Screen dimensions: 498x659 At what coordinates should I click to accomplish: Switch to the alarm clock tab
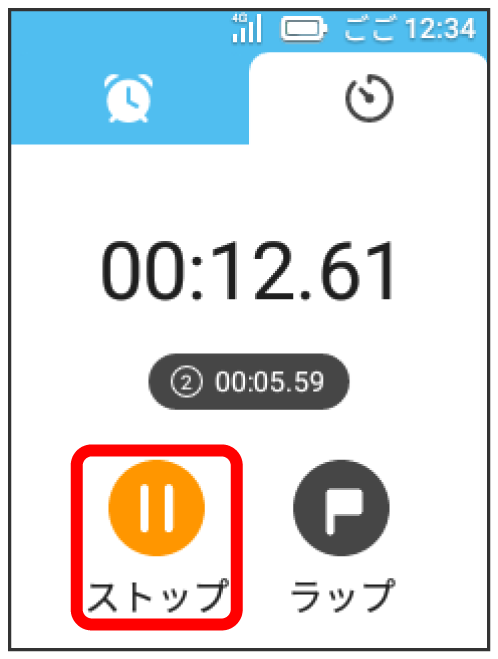pyautogui.click(x=128, y=98)
